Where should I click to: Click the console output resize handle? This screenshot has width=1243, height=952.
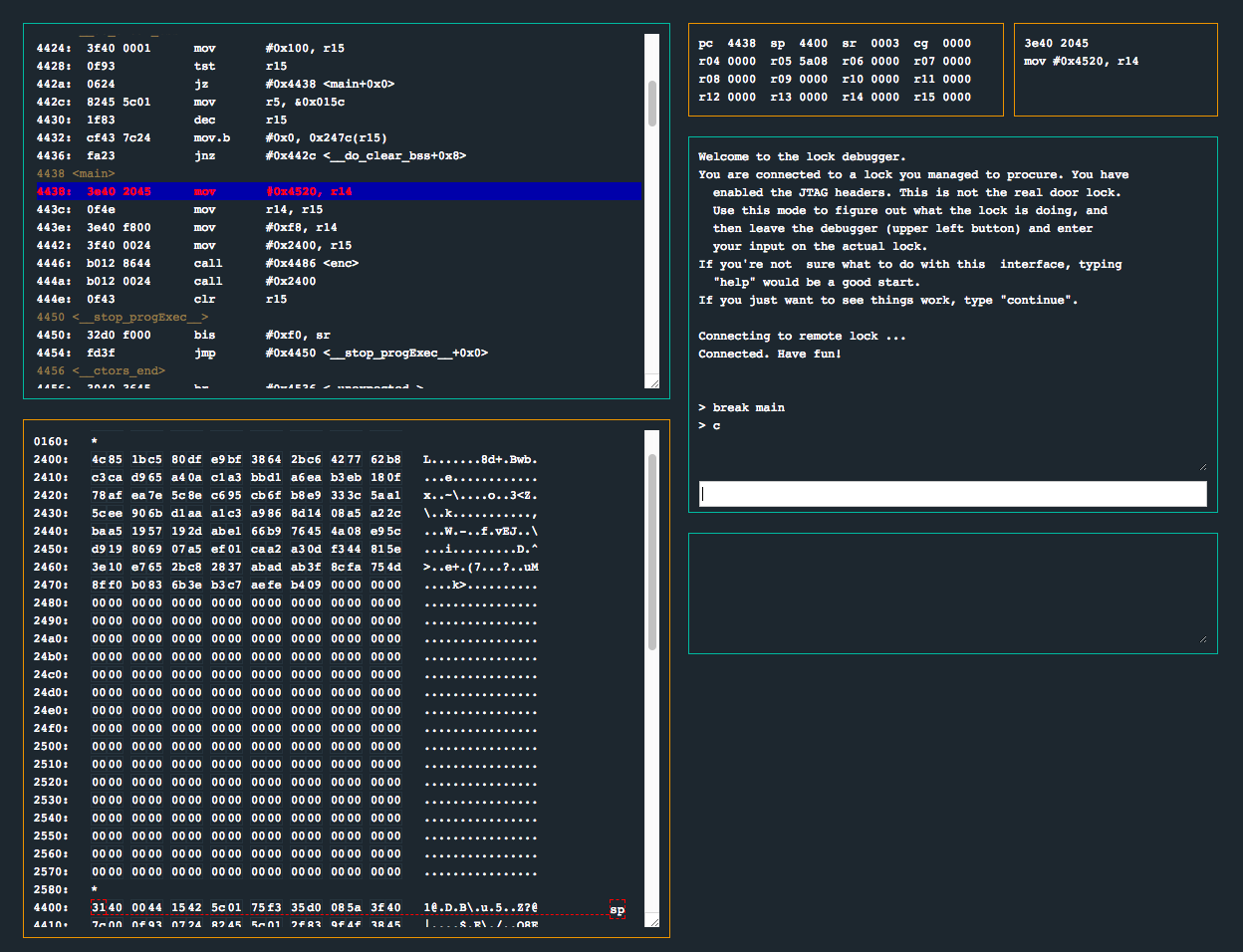click(1202, 465)
